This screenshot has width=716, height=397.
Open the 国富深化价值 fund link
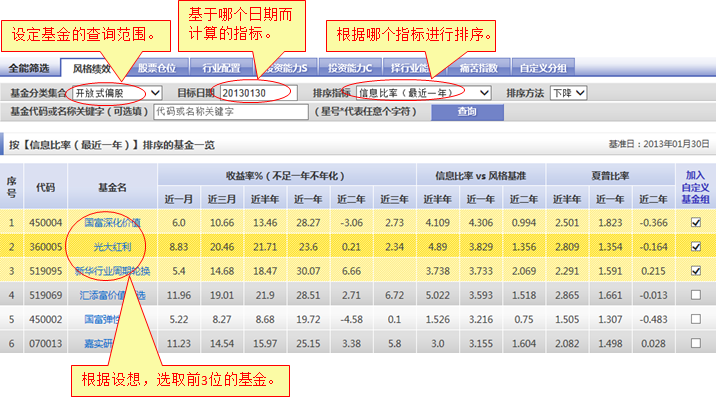112,222
